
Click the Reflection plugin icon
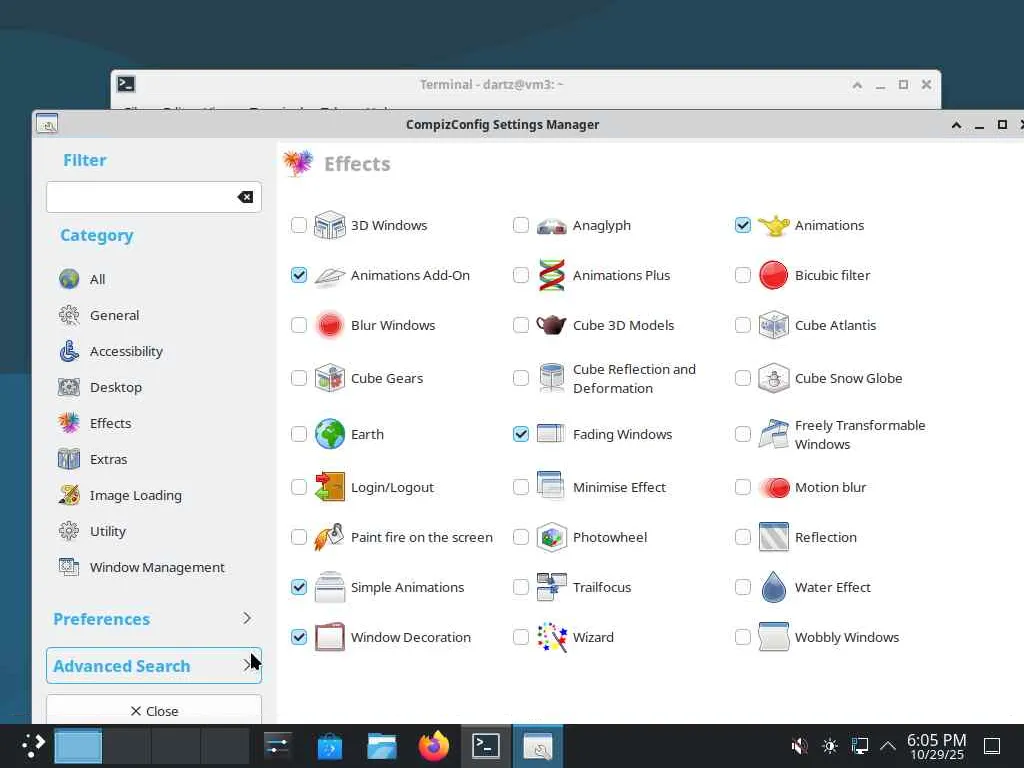[773, 537]
